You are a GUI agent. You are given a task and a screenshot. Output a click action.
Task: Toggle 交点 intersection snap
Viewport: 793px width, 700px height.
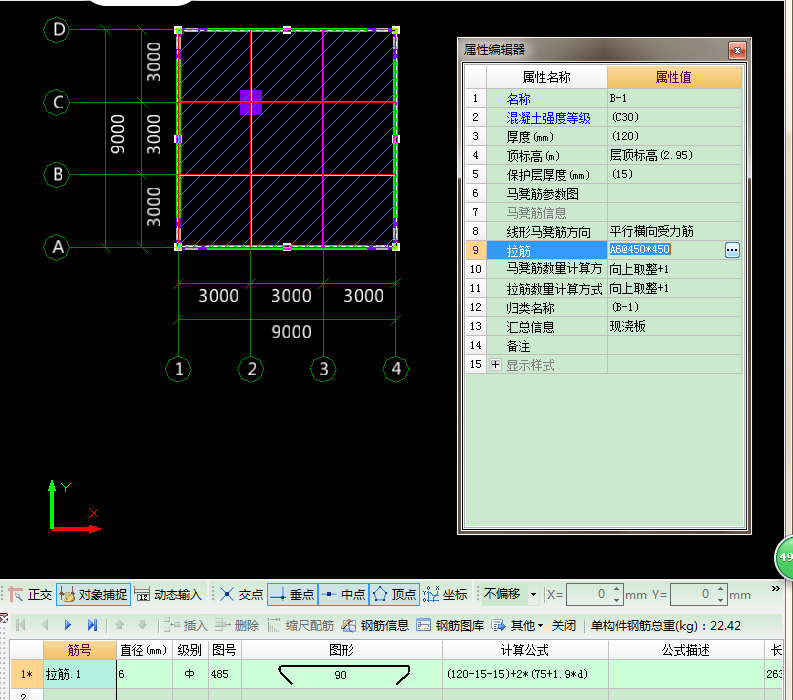click(x=241, y=594)
